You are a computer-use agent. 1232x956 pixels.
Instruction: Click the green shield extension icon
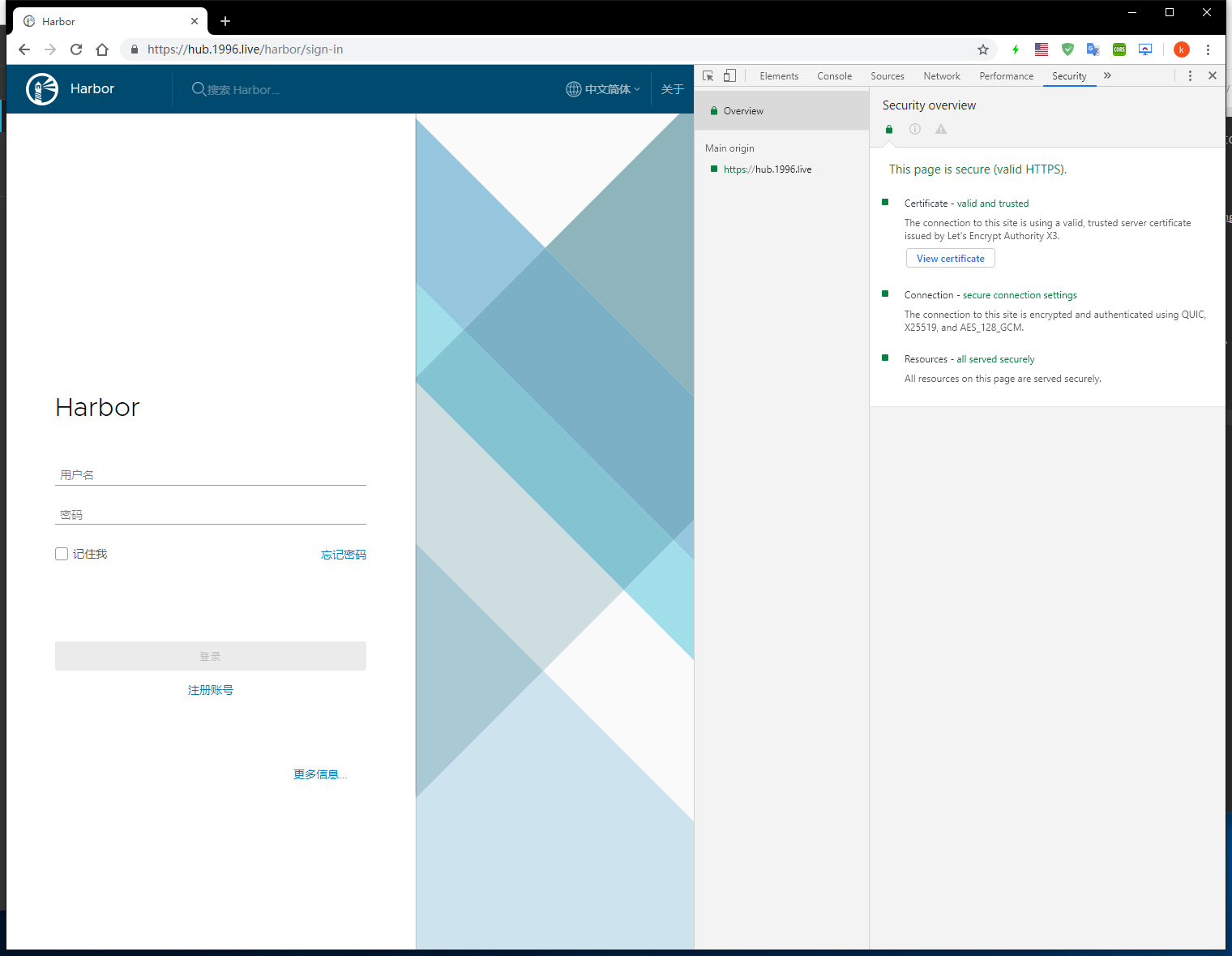(1067, 49)
